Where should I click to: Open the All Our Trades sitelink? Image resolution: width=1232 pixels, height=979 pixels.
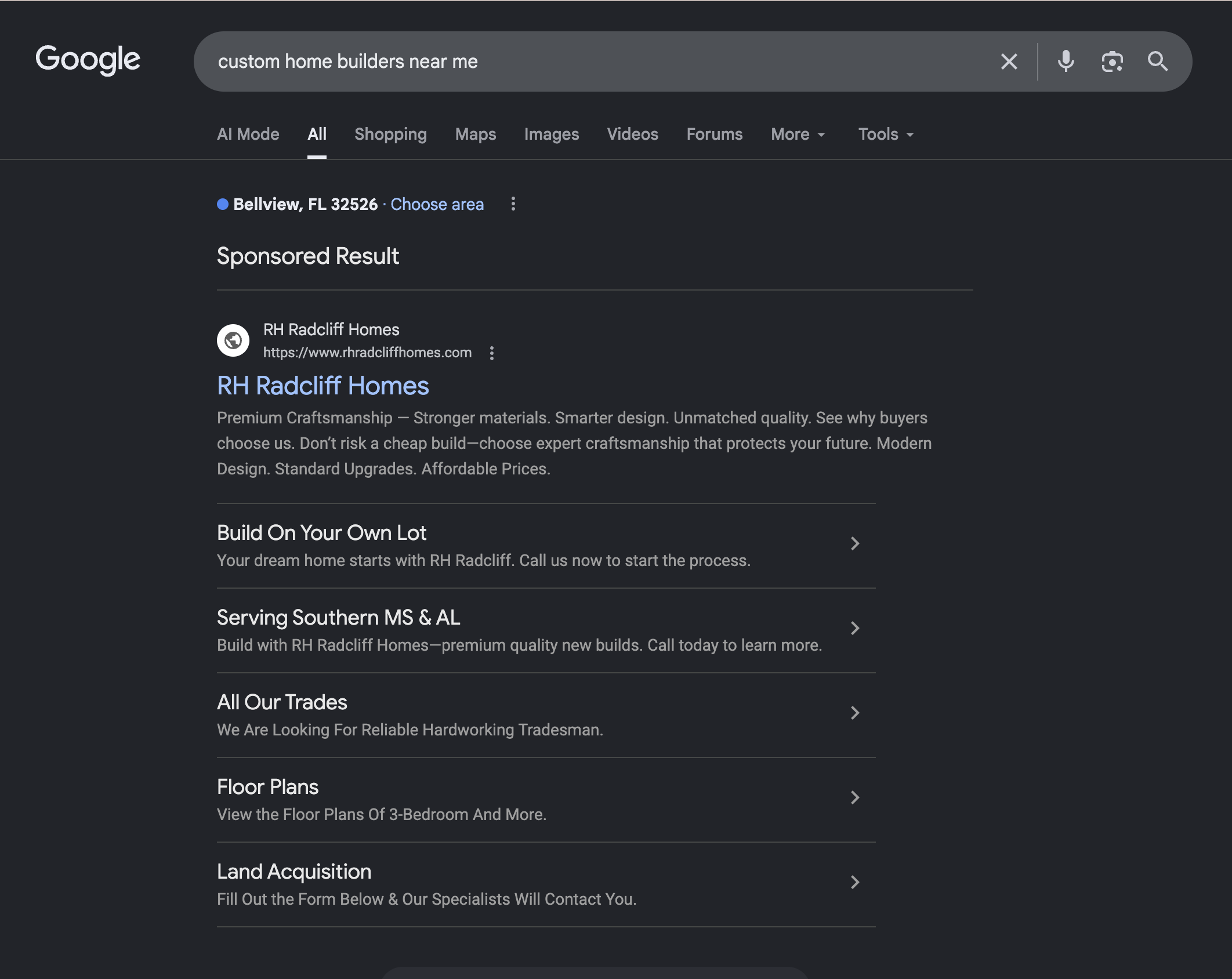[282, 702]
